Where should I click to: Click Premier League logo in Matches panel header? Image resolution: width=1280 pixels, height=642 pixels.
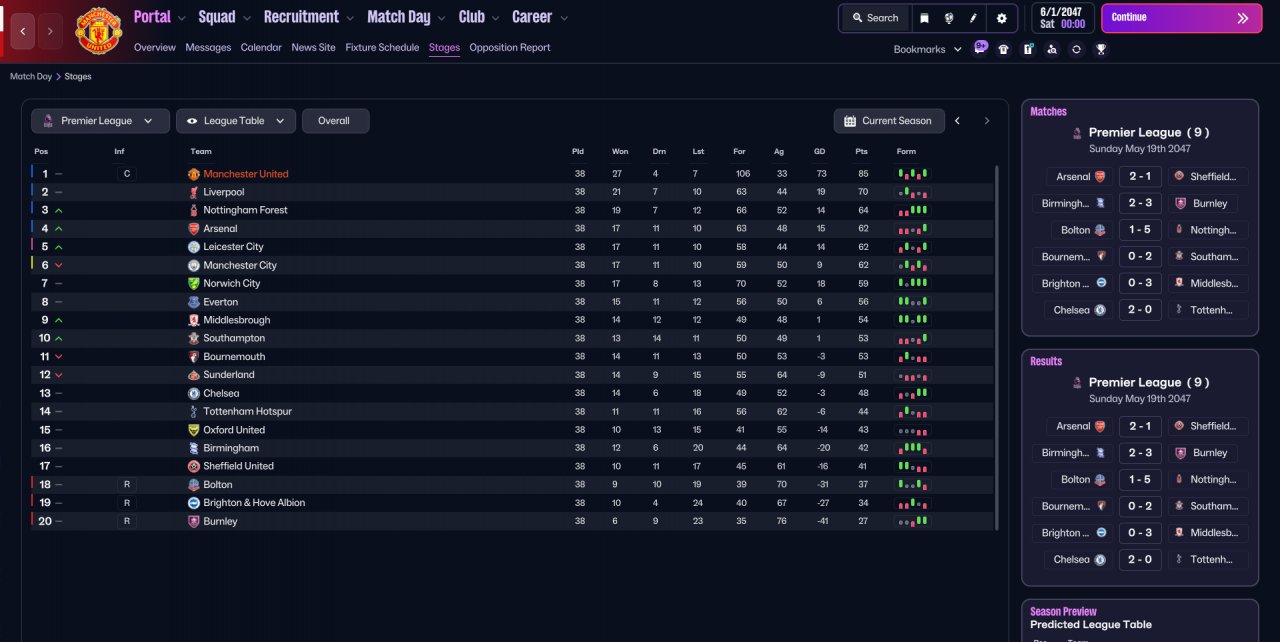(x=1077, y=132)
